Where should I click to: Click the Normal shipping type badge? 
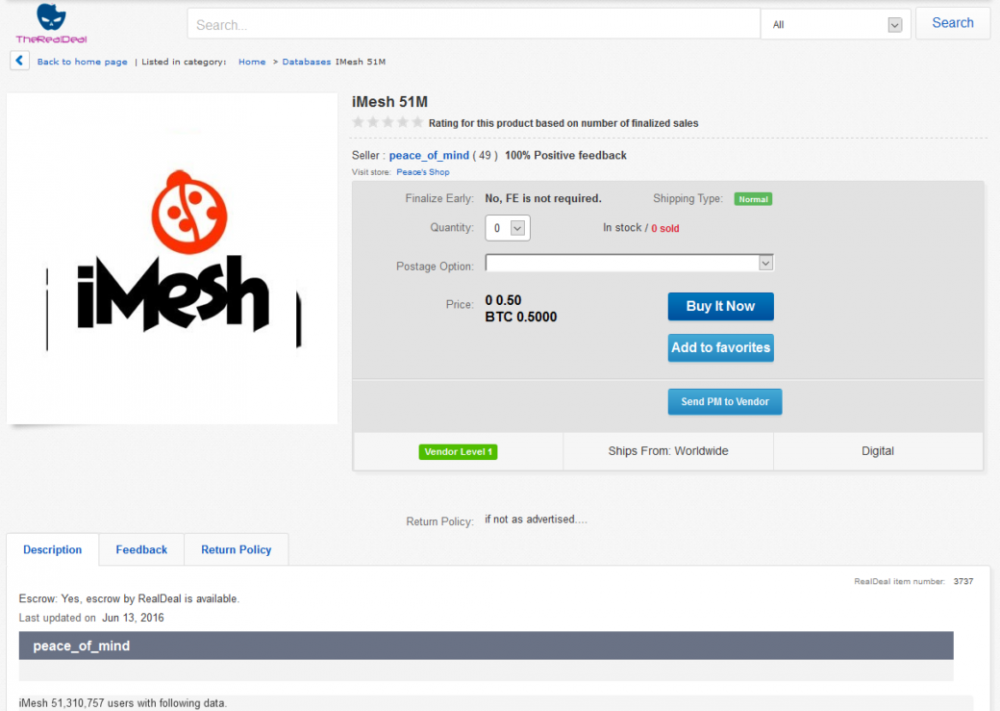pyautogui.click(x=753, y=199)
